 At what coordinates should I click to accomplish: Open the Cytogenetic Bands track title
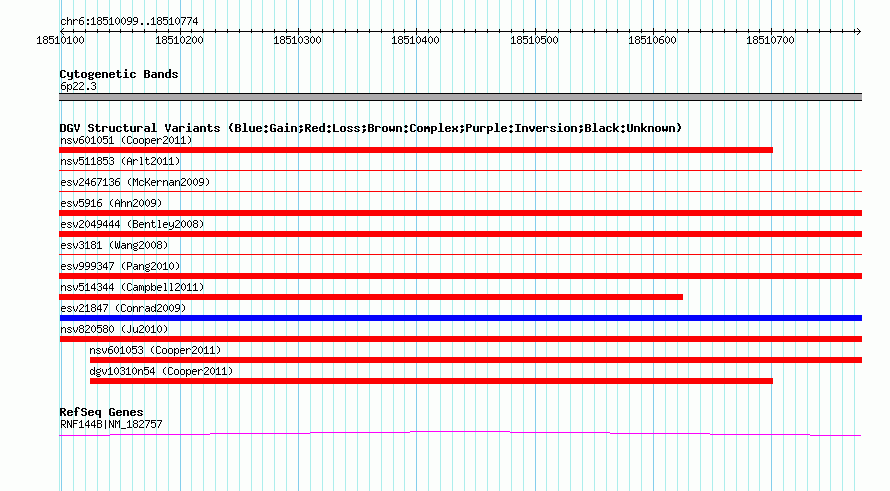point(119,74)
